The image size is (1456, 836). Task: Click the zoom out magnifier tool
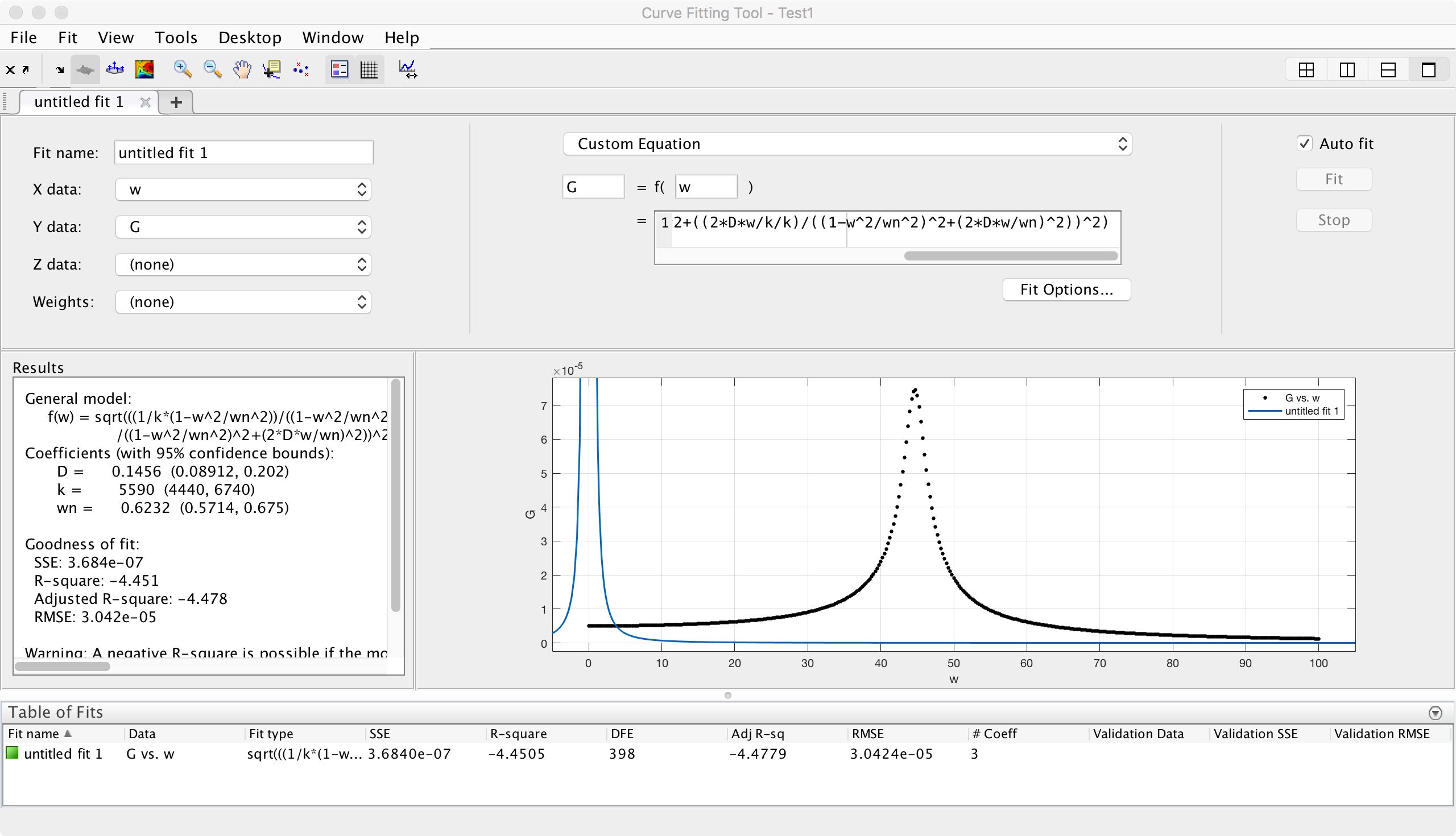(213, 69)
